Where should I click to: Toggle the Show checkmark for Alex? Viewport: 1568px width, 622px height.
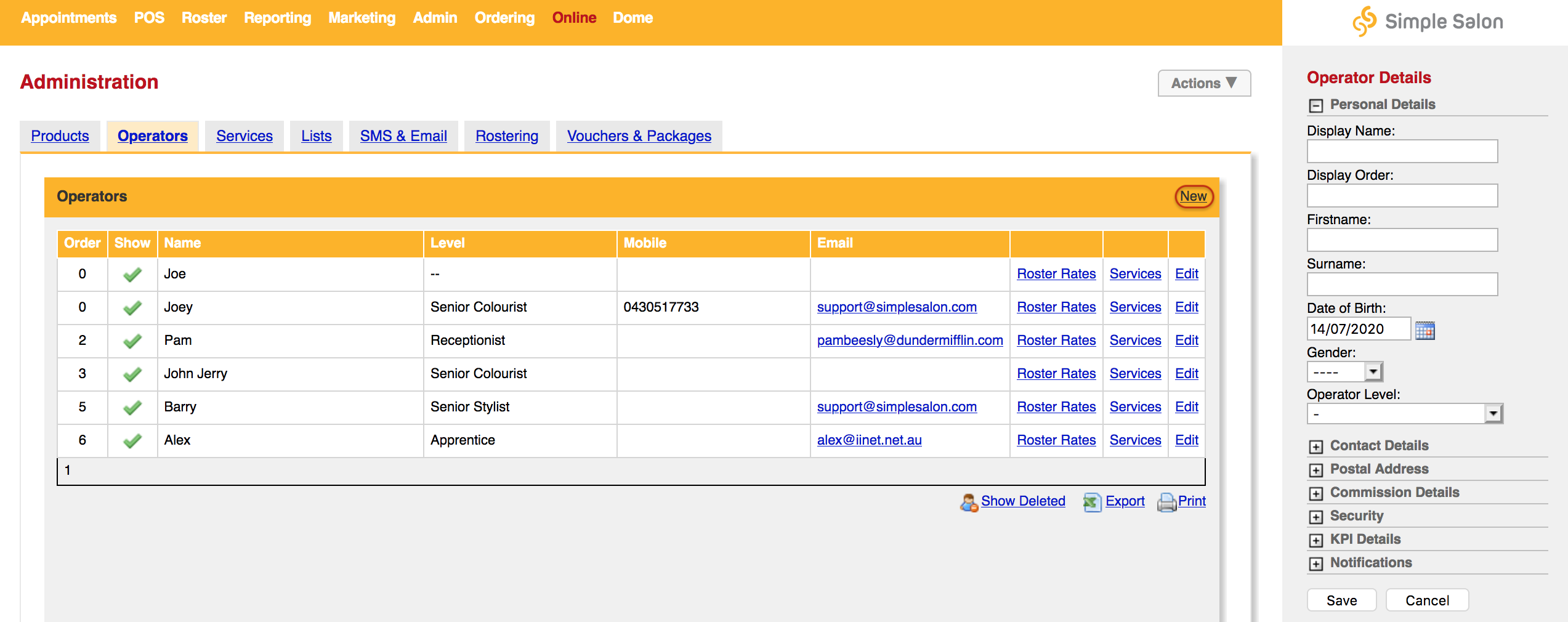(132, 441)
